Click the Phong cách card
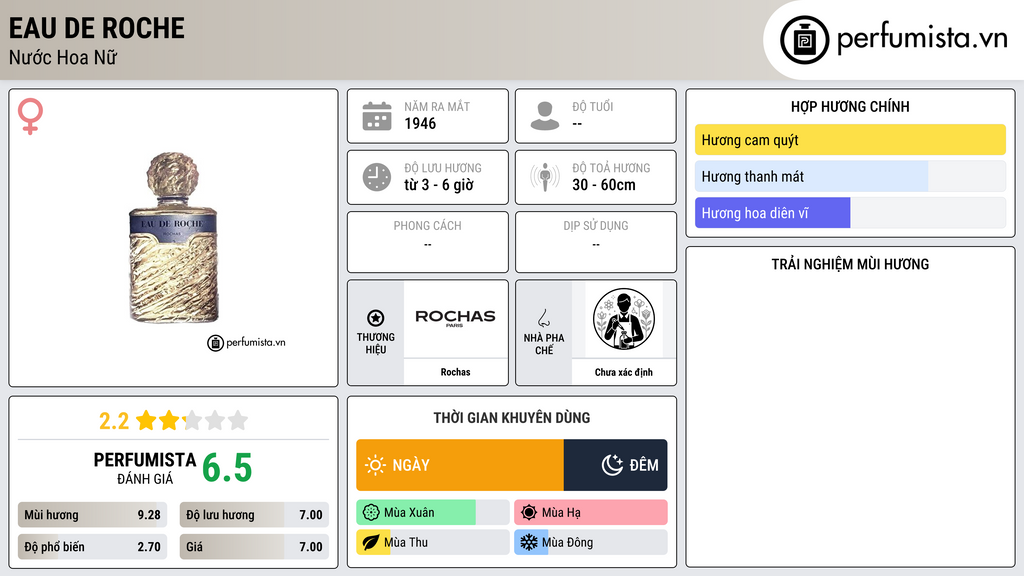 click(428, 242)
